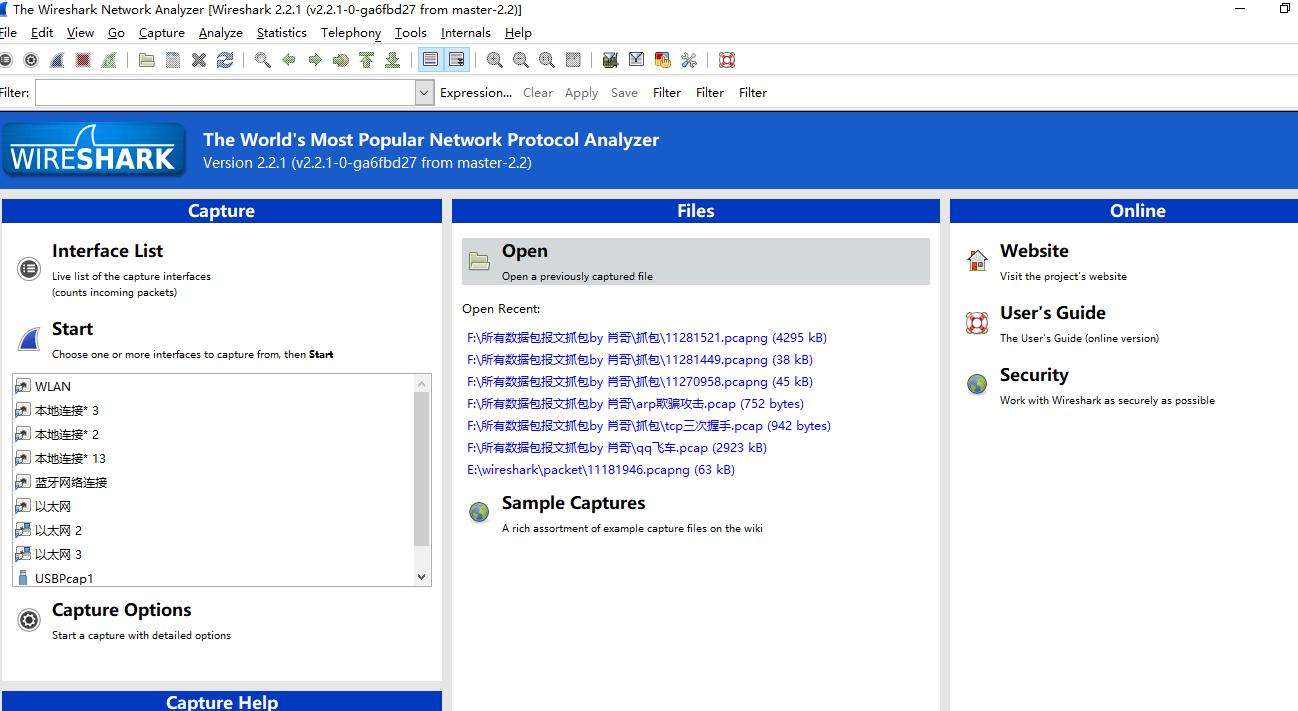Open the Interface List link
Viewport: 1298px width, 711px height.
(x=107, y=251)
